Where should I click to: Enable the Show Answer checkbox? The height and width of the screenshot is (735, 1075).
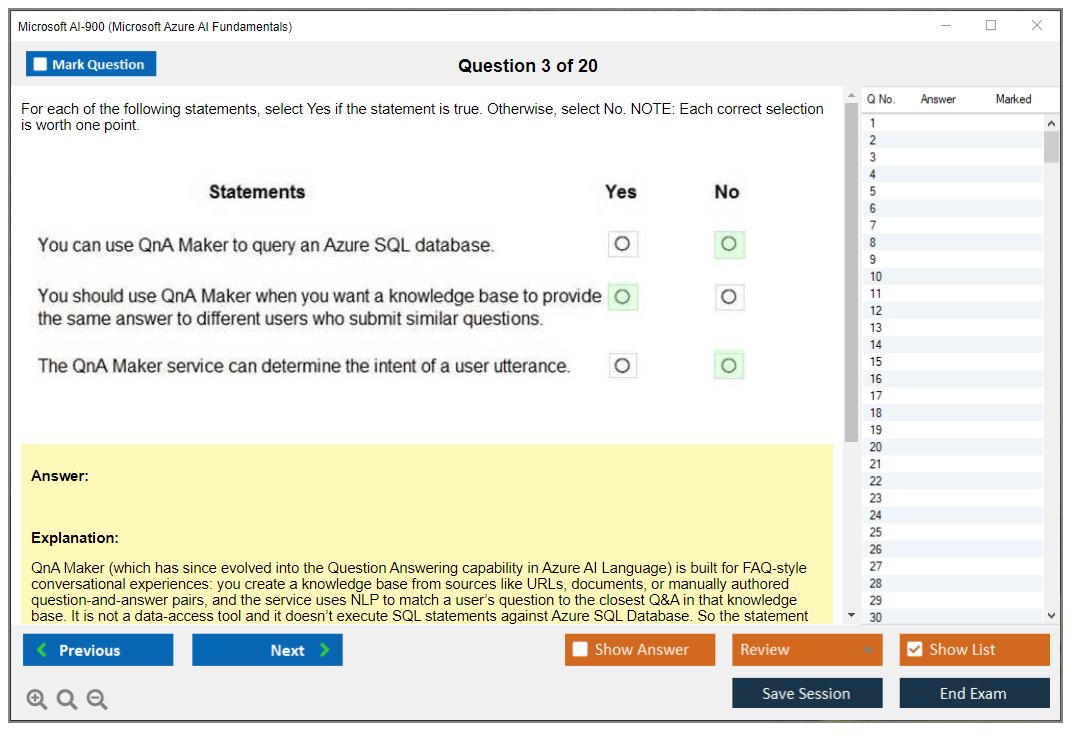coord(579,649)
